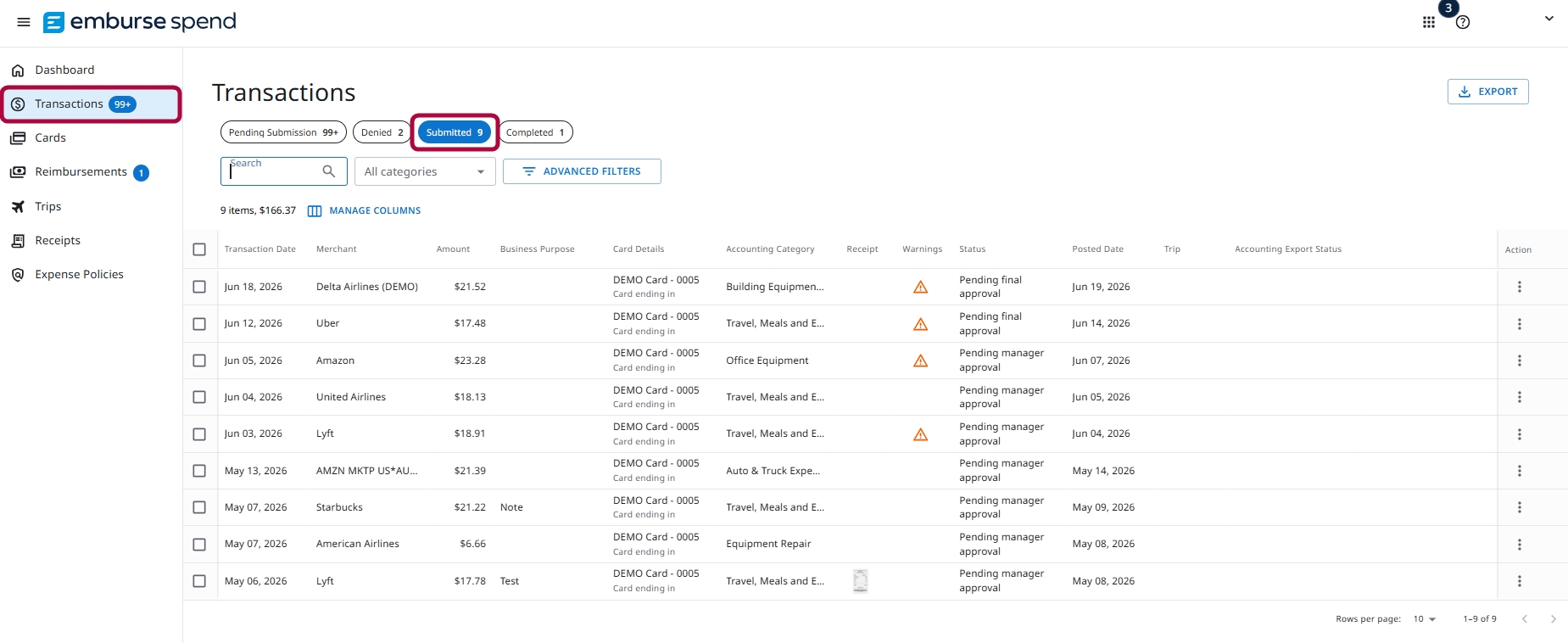Switch to Completed tab
Image resolution: width=1568 pixels, height=643 pixels.
click(x=535, y=132)
